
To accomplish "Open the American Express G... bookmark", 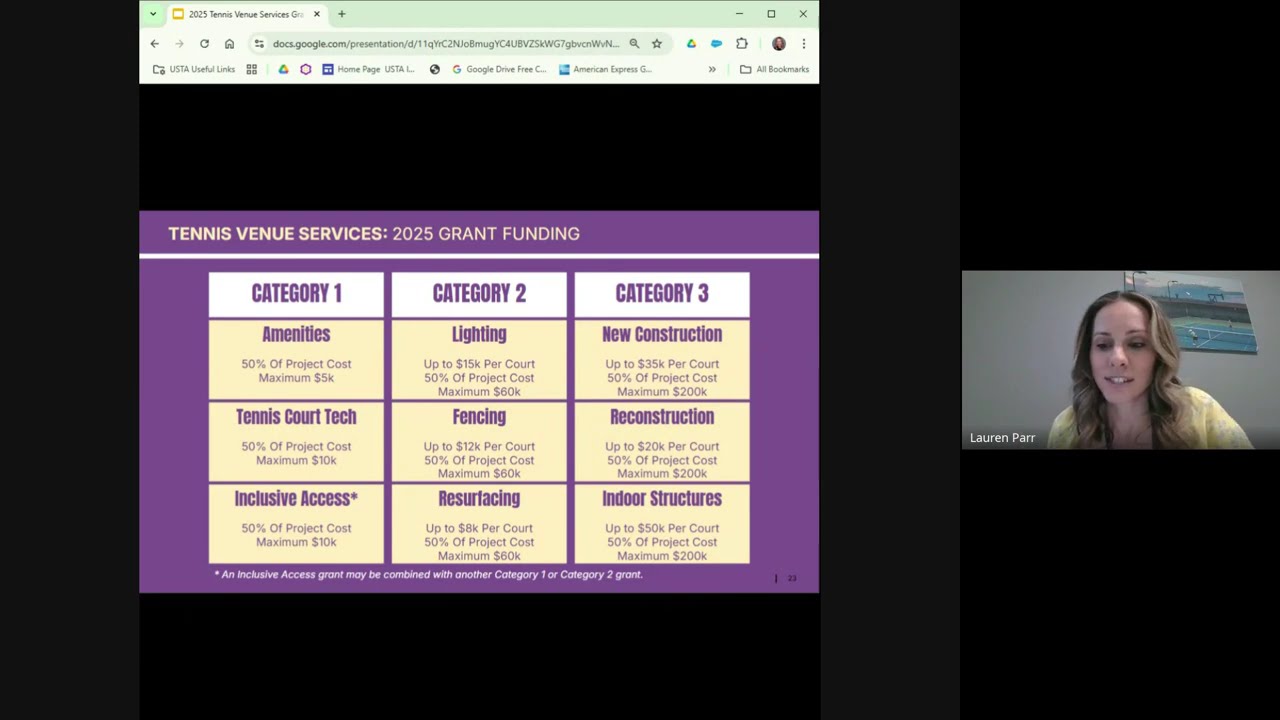I will [x=605, y=69].
